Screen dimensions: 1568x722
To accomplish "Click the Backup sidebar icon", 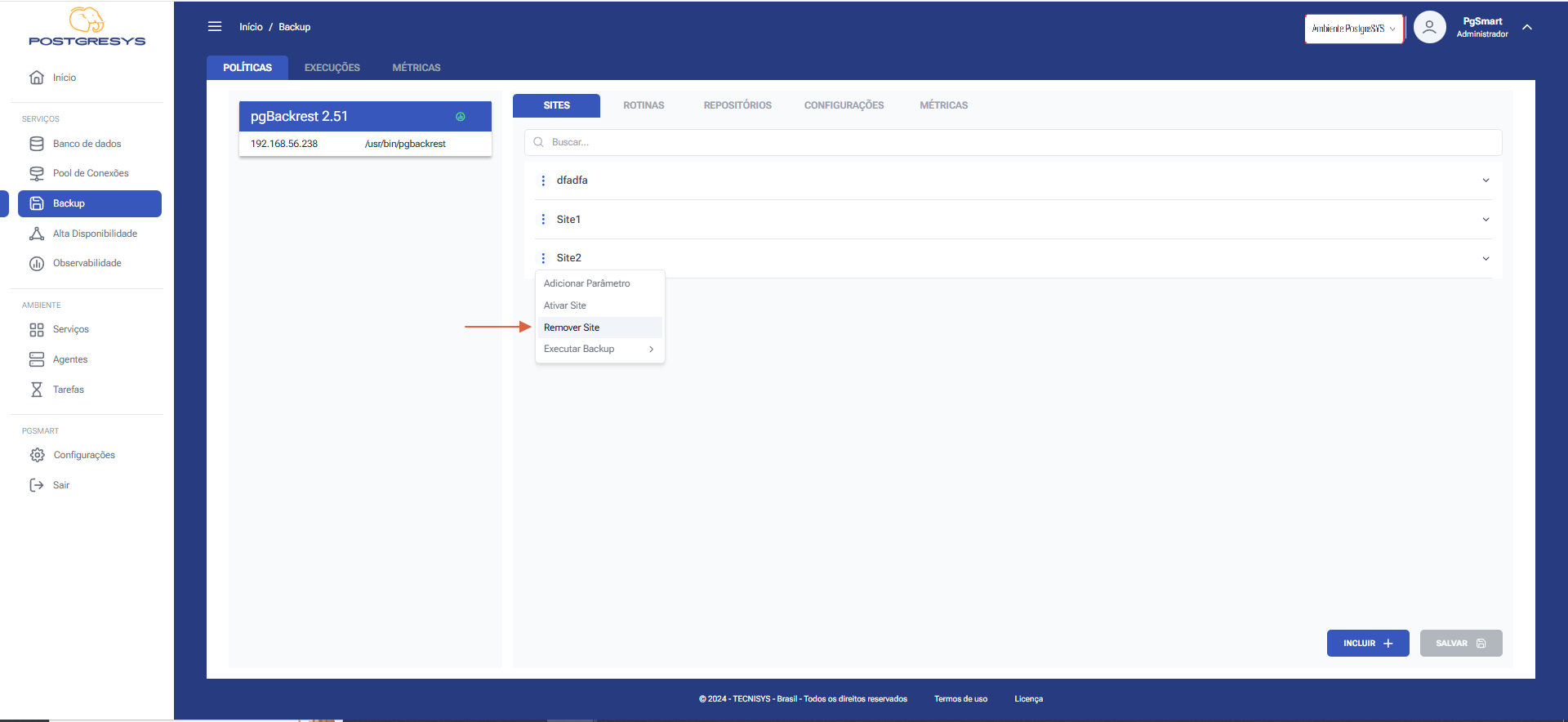I will [37, 203].
